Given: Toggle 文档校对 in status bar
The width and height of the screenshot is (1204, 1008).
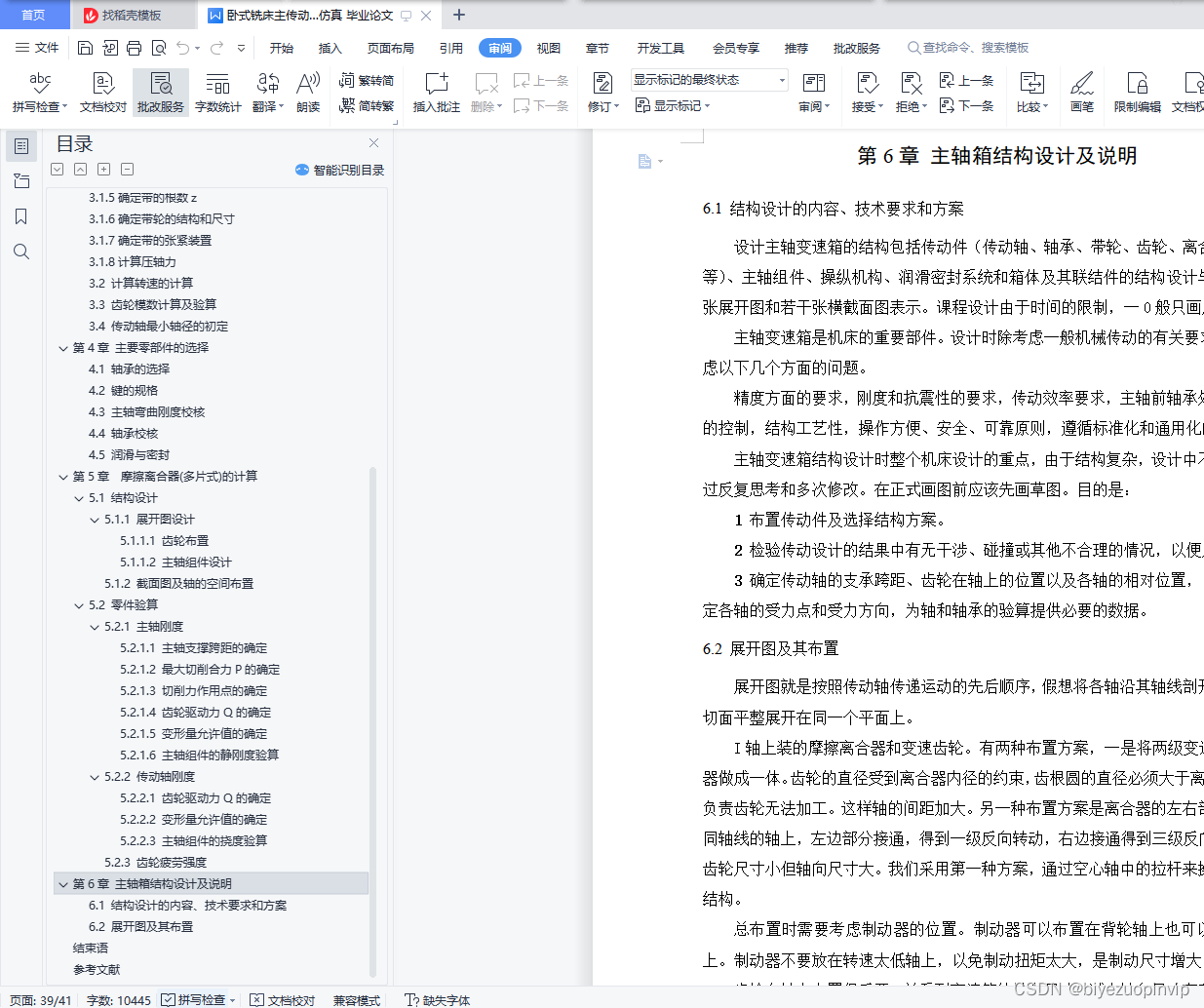Looking at the screenshot, I should pos(283,1000).
